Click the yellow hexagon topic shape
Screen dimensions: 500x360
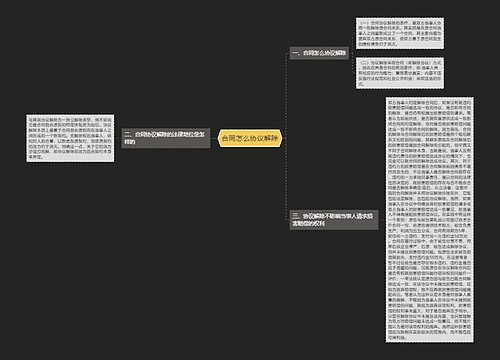(250, 138)
